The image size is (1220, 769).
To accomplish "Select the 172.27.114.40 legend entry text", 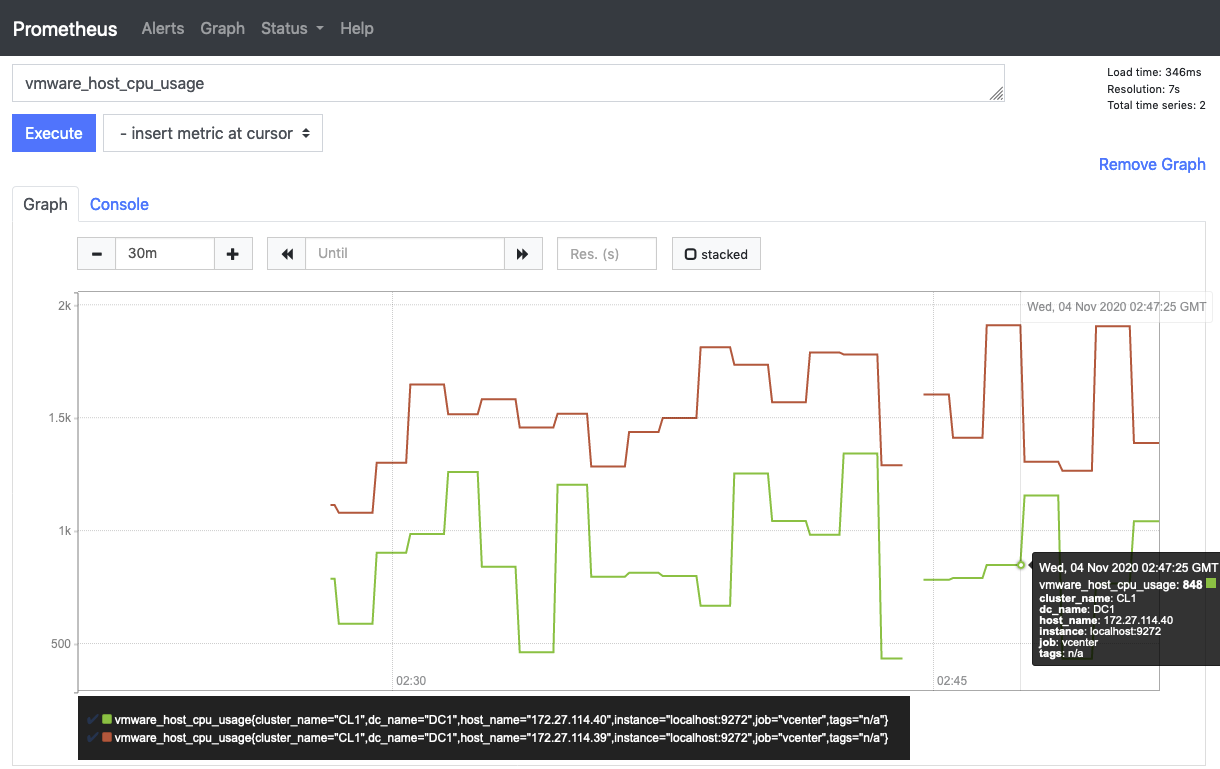I will 502,720.
